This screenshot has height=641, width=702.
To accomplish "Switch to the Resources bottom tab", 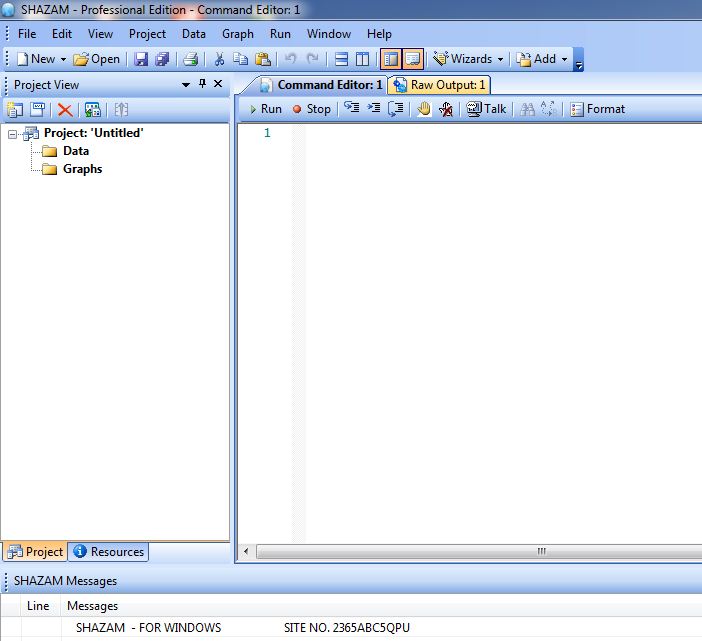I will pyautogui.click(x=108, y=551).
